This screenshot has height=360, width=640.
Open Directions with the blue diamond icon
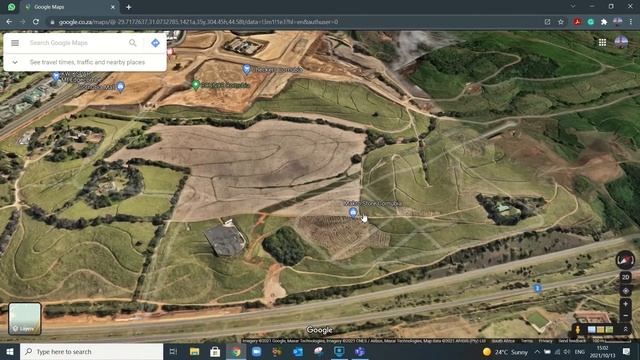coord(156,43)
